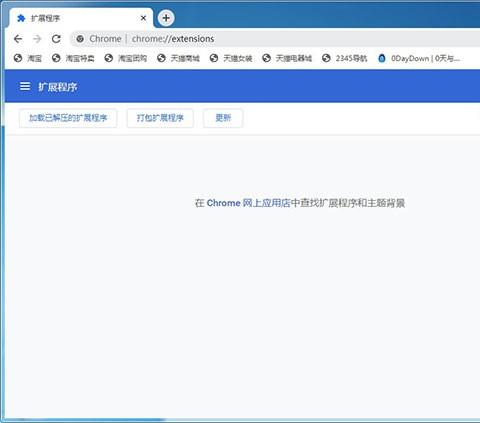Image resolution: width=480 pixels, height=423 pixels.
Task: Open the 淘宝特卖 bookmark
Action: pos(73,58)
